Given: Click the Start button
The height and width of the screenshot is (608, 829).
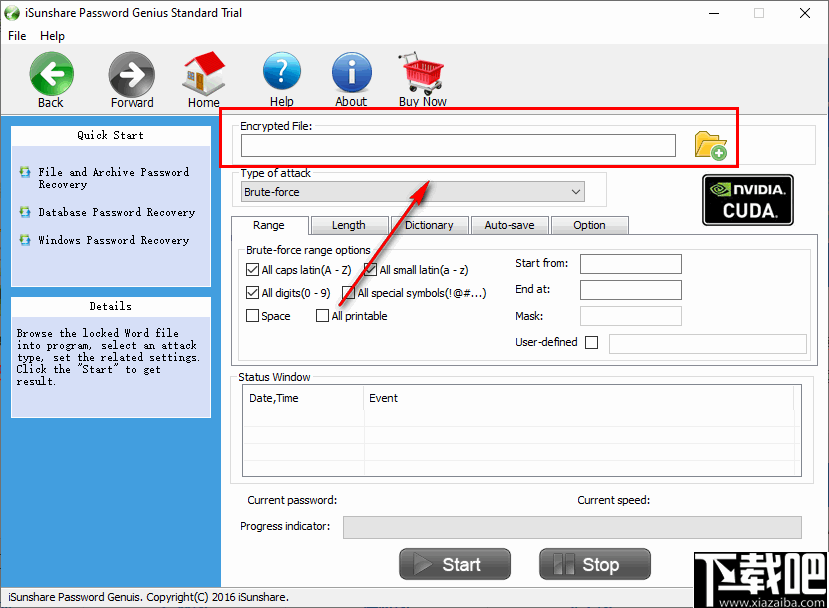Looking at the screenshot, I should pos(455,564).
